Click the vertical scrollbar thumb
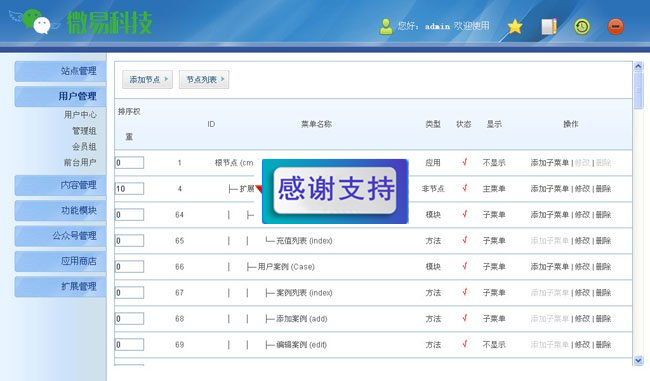Image resolution: width=650 pixels, height=381 pixels. point(638,90)
